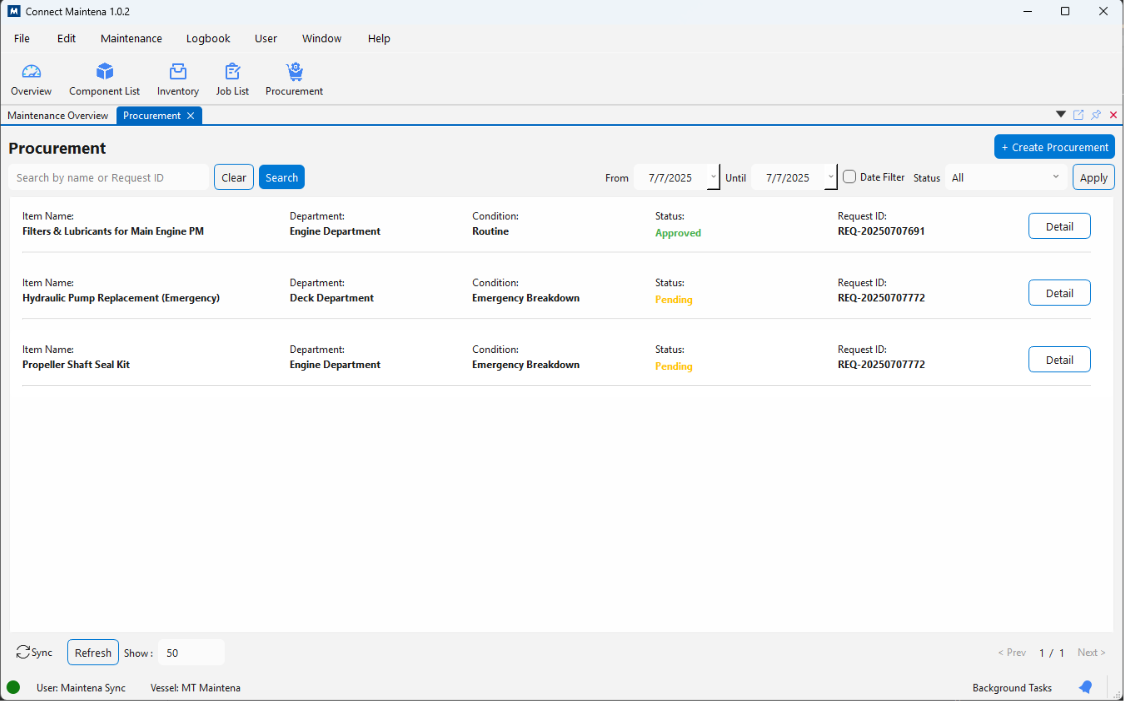Expand the Until date picker
The image size is (1125, 704).
click(x=831, y=177)
